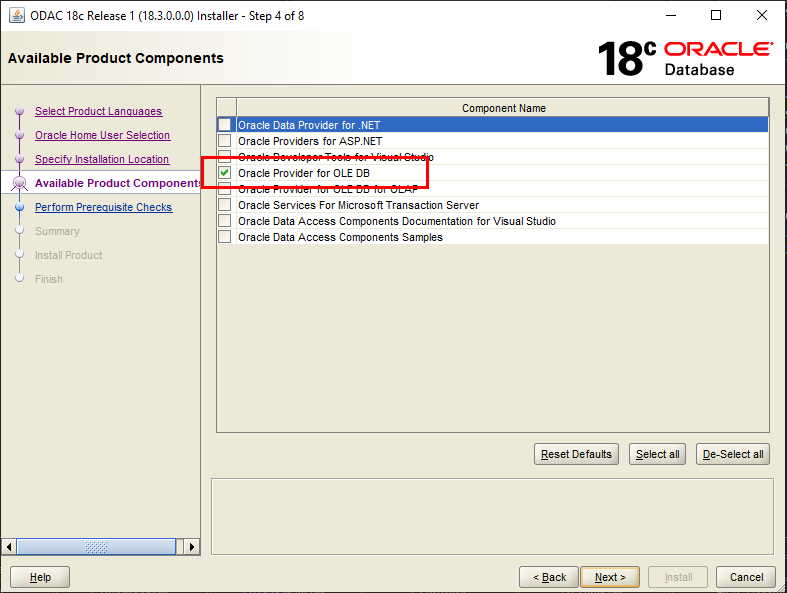Open Perform Prerequisite Checks step
Viewport: 787px width, 593px height.
coord(103,207)
